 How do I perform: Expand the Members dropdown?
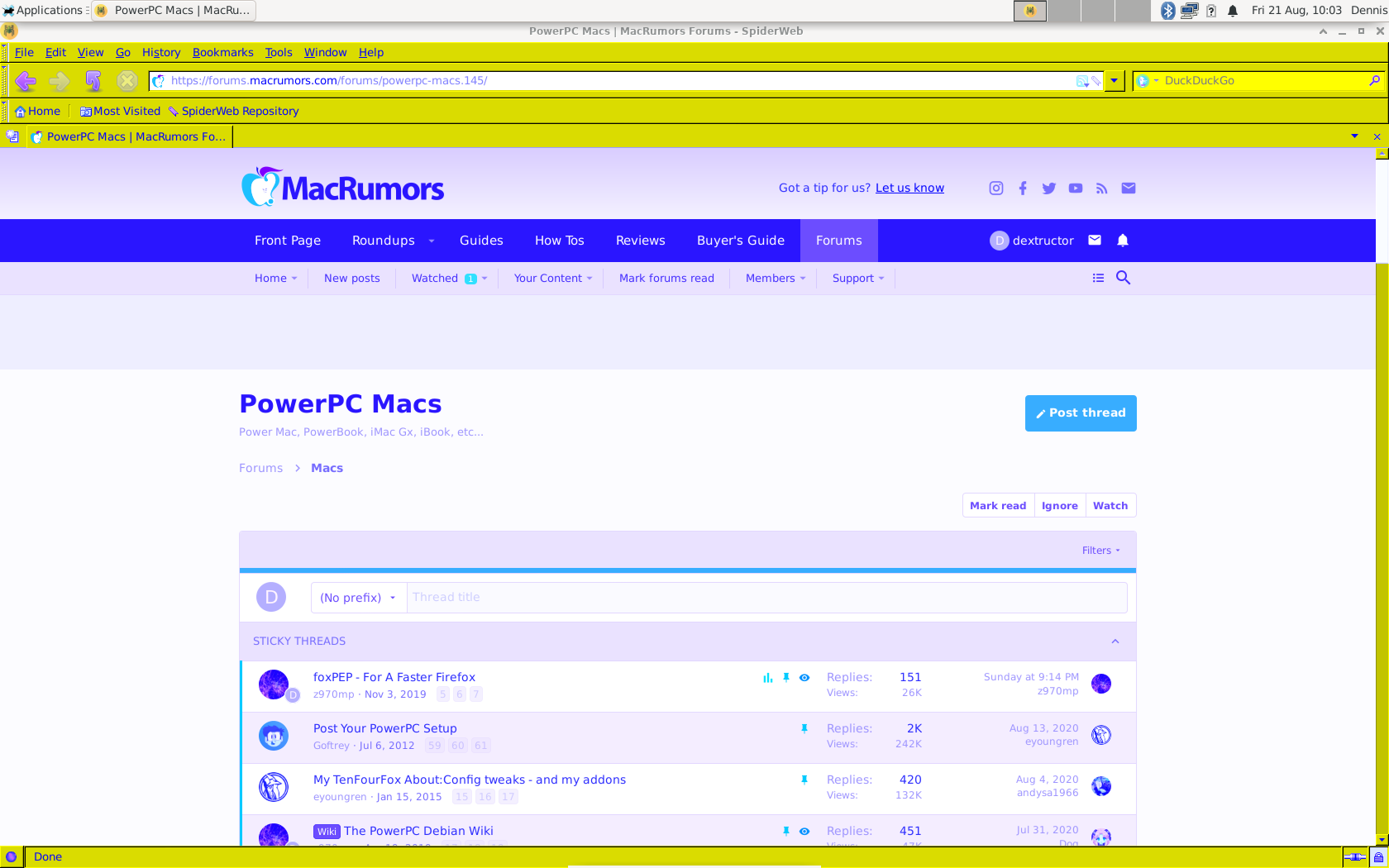click(776, 279)
